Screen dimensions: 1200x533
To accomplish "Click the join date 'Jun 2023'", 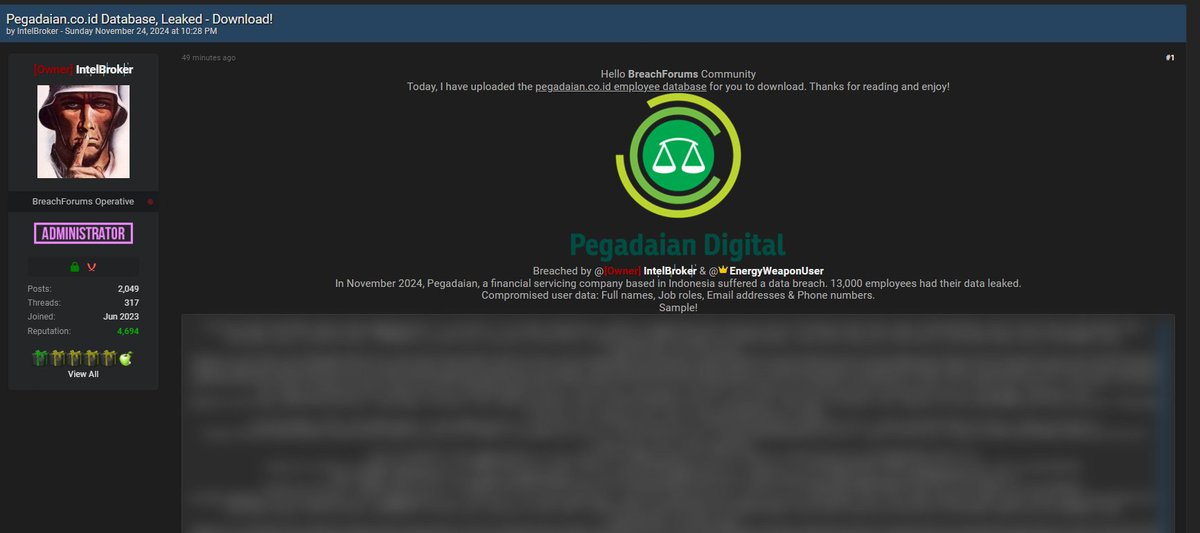I will [121, 316].
